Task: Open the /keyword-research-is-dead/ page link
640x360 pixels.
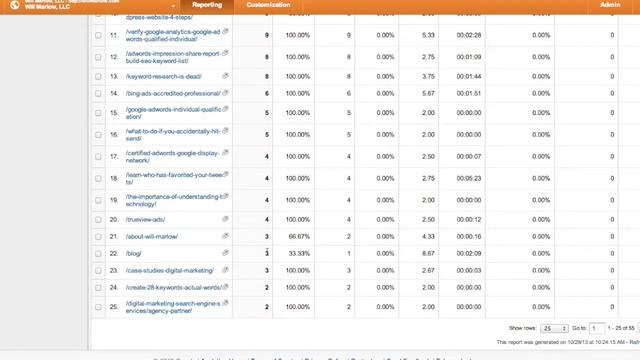Action: pyautogui.click(x=163, y=76)
